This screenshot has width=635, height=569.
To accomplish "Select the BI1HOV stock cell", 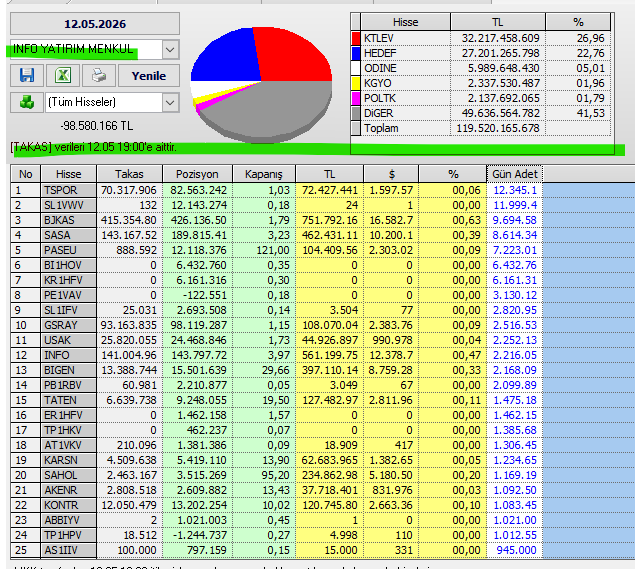I will pos(68,265).
